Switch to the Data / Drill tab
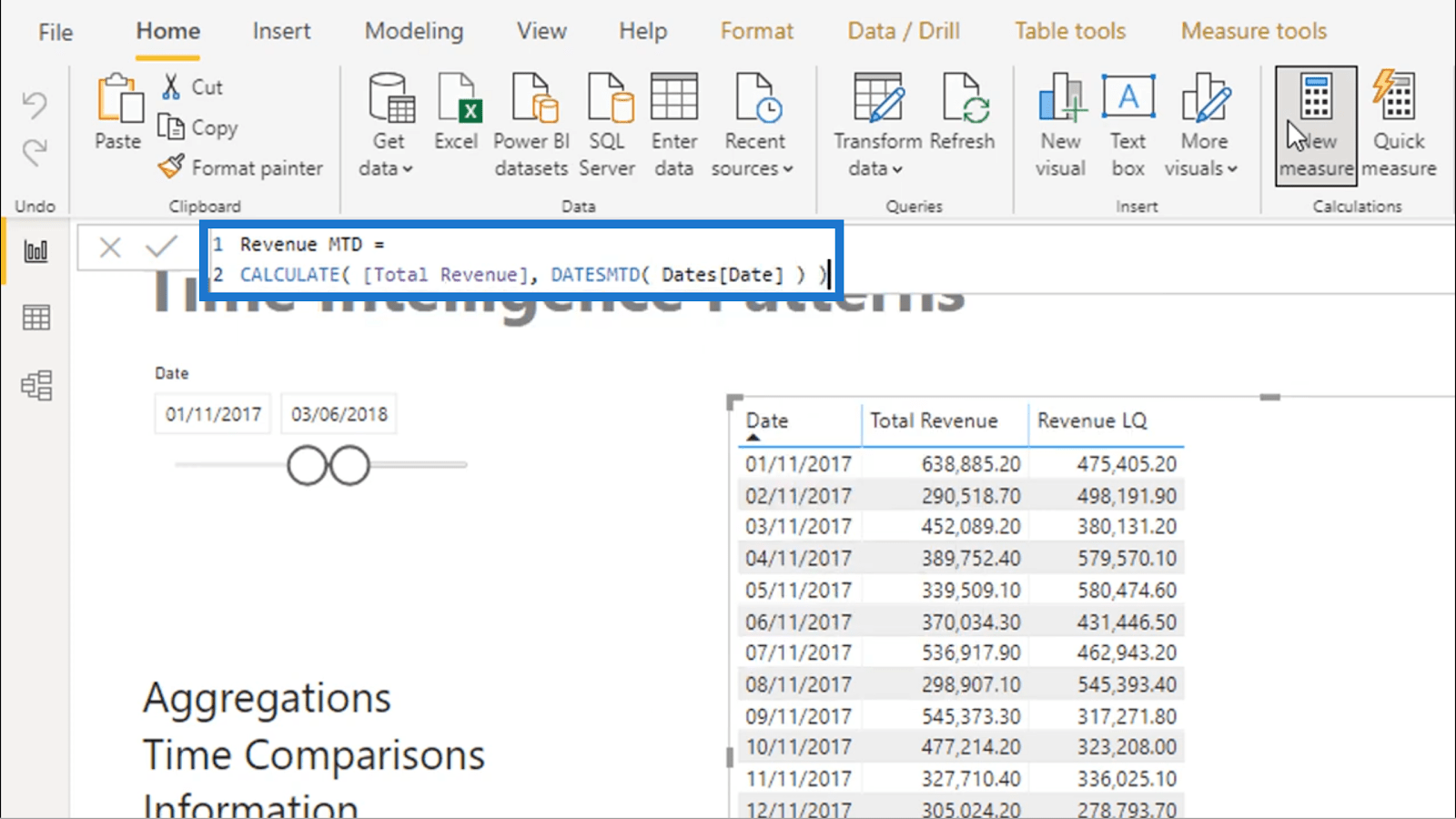Image resolution: width=1456 pixels, height=819 pixels. [x=904, y=31]
